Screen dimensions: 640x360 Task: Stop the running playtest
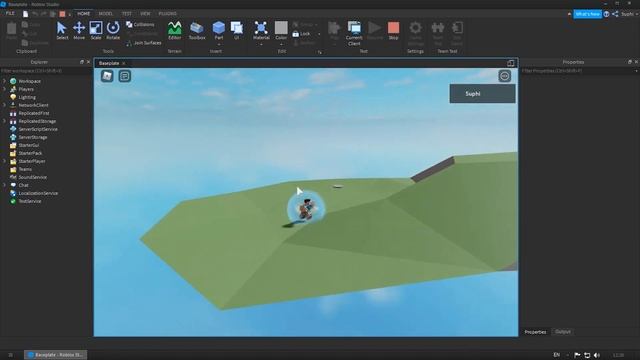coord(393,28)
